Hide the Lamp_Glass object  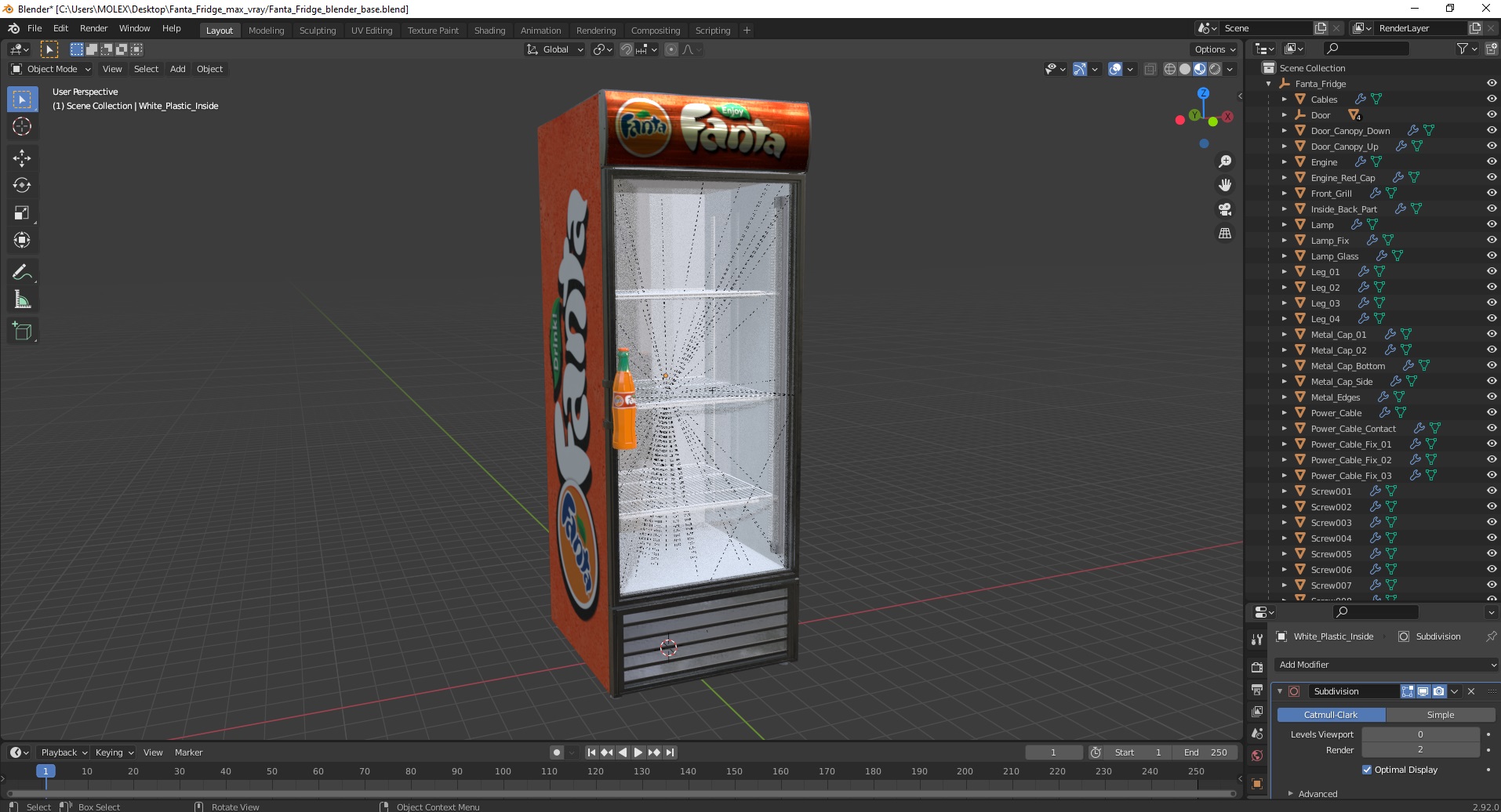click(1492, 256)
